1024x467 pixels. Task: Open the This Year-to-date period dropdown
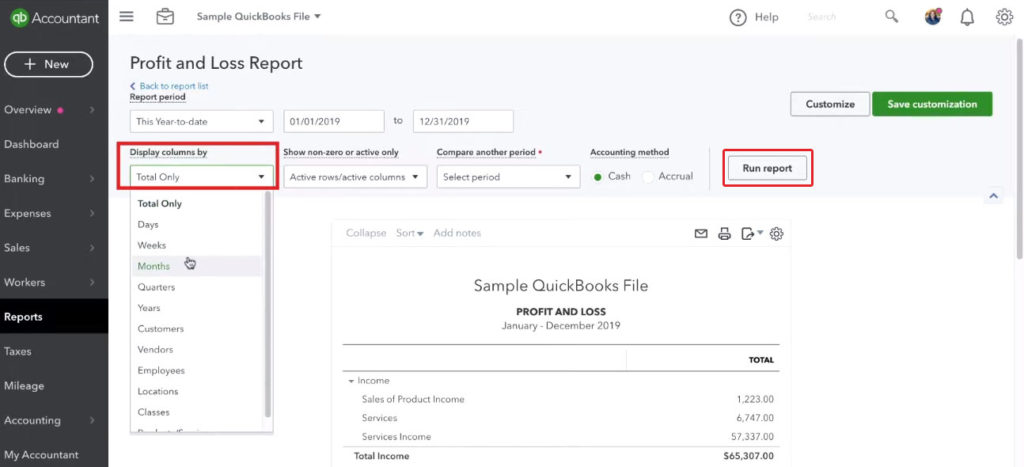[x=201, y=121]
